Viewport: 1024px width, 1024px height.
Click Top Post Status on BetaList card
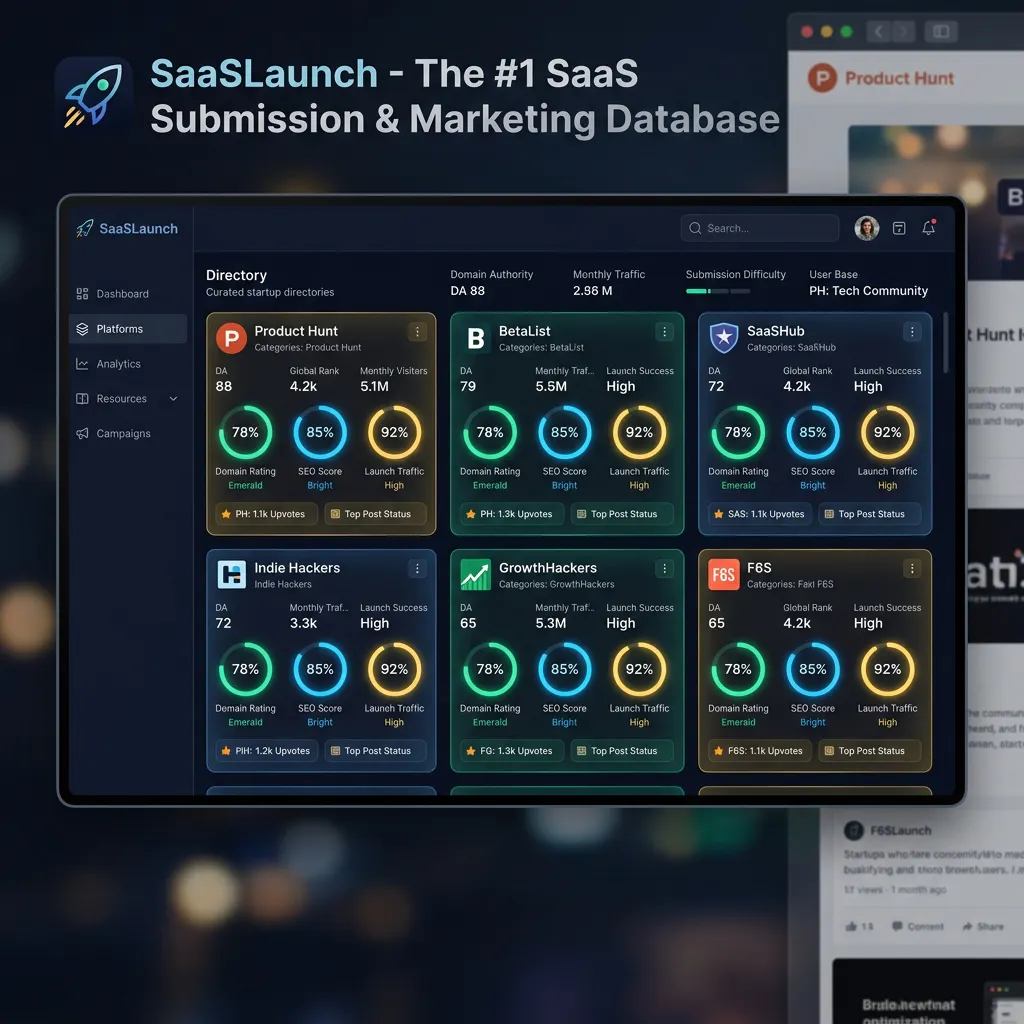(x=622, y=514)
